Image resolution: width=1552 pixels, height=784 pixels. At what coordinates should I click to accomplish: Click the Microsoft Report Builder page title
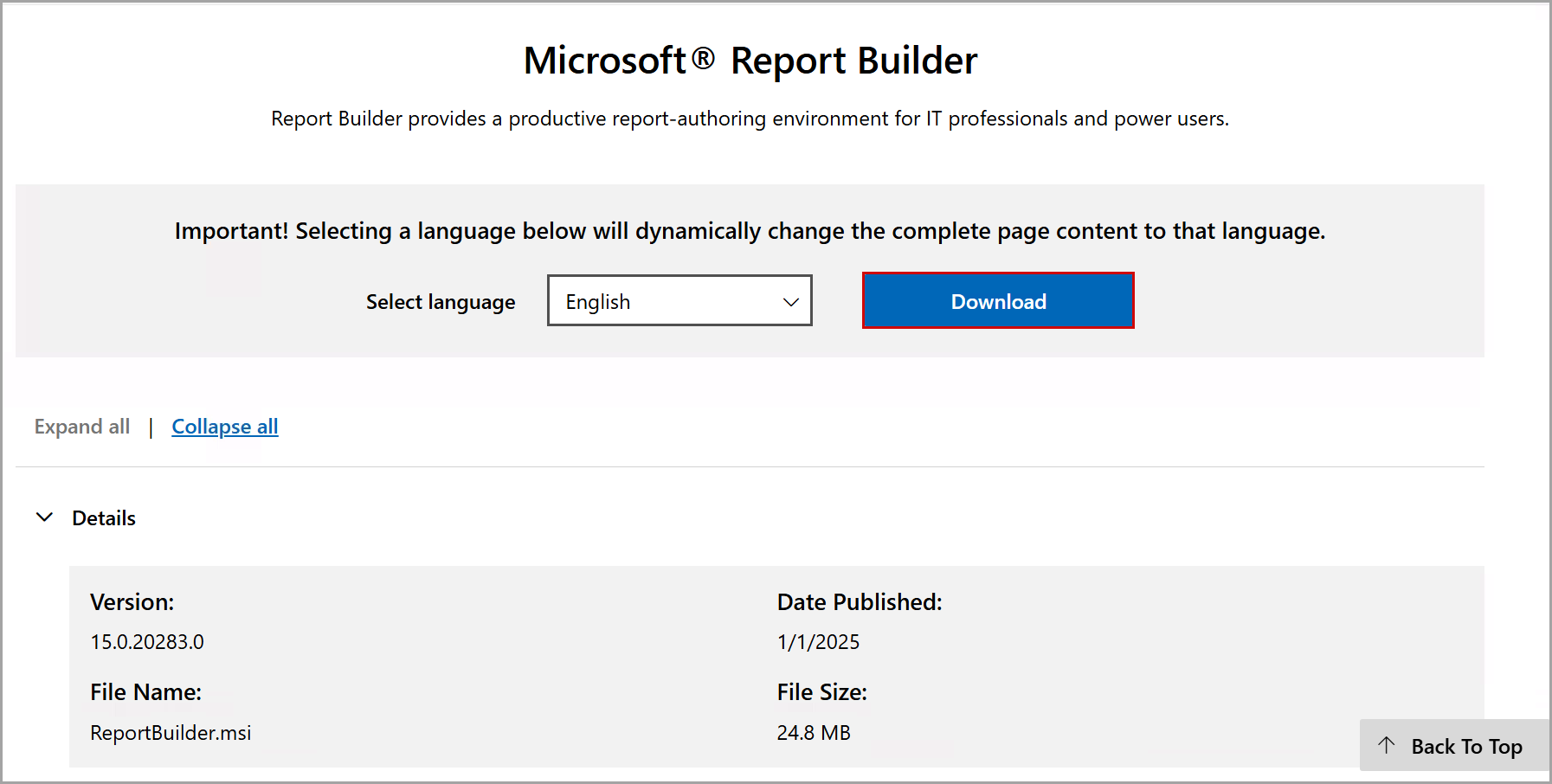tap(750, 61)
